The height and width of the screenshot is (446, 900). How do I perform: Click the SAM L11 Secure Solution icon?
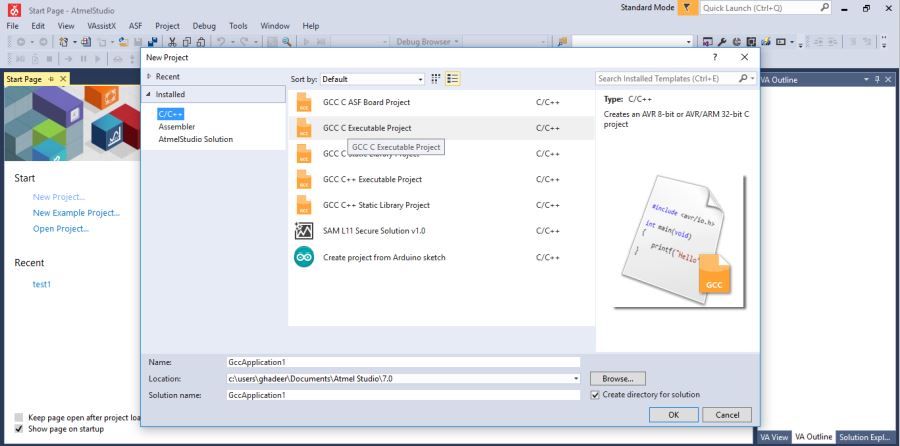[304, 231]
